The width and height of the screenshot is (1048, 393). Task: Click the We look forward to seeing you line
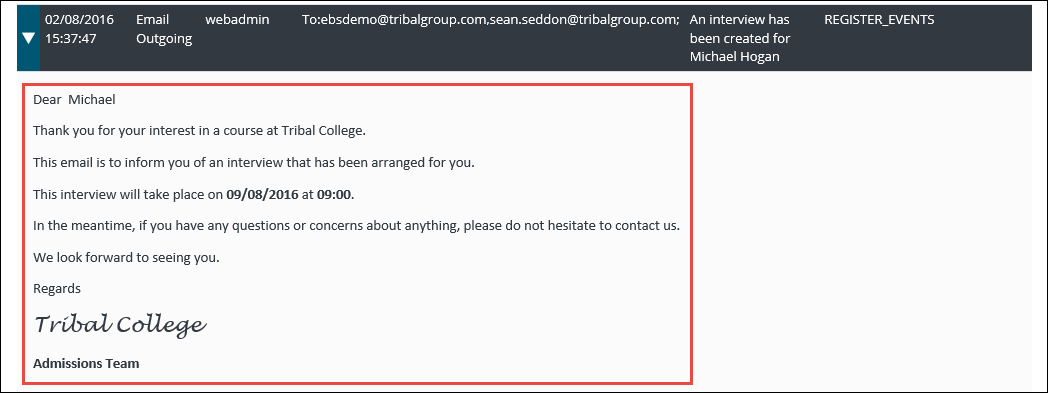tap(126, 257)
